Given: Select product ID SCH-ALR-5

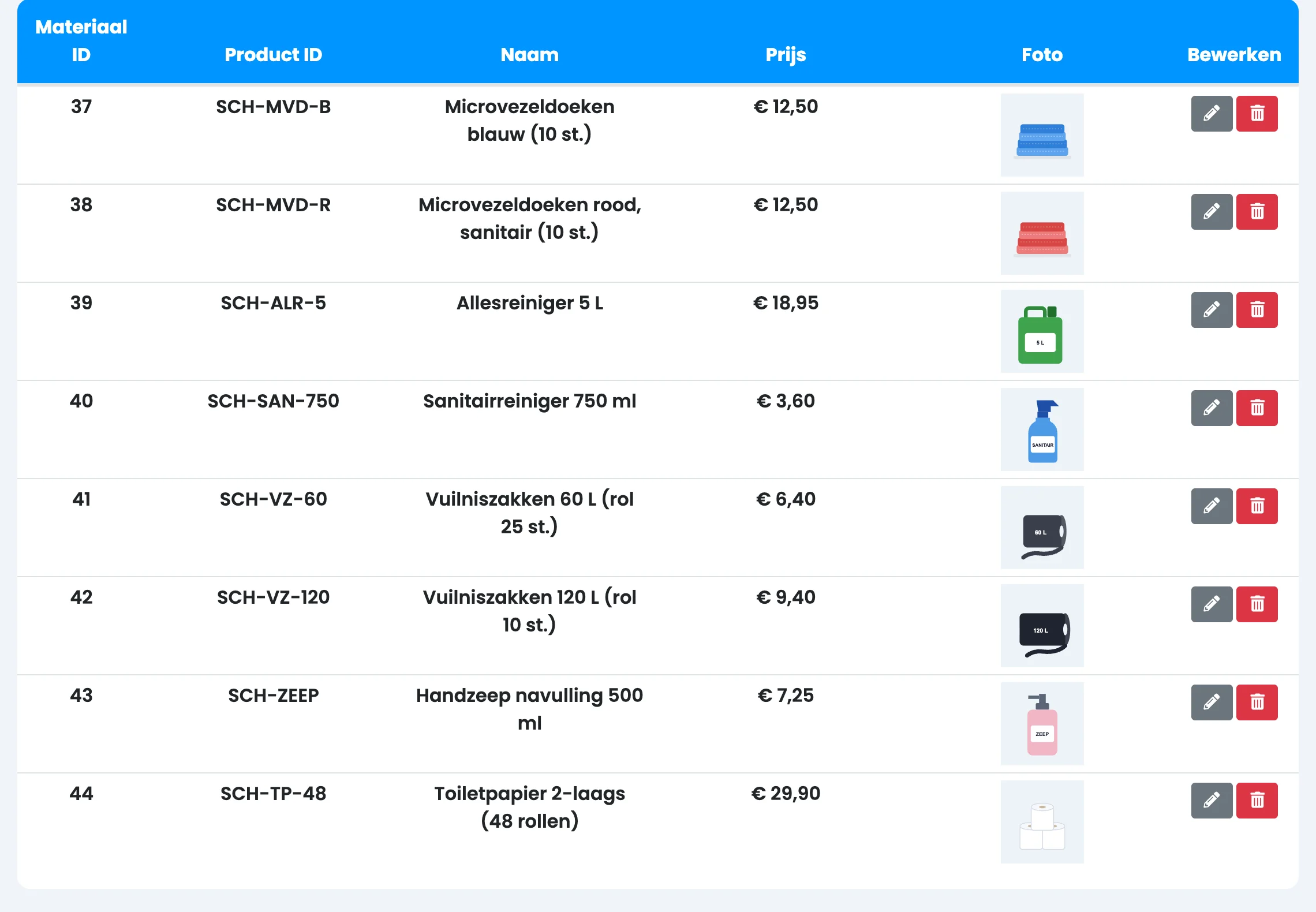Looking at the screenshot, I should (274, 303).
